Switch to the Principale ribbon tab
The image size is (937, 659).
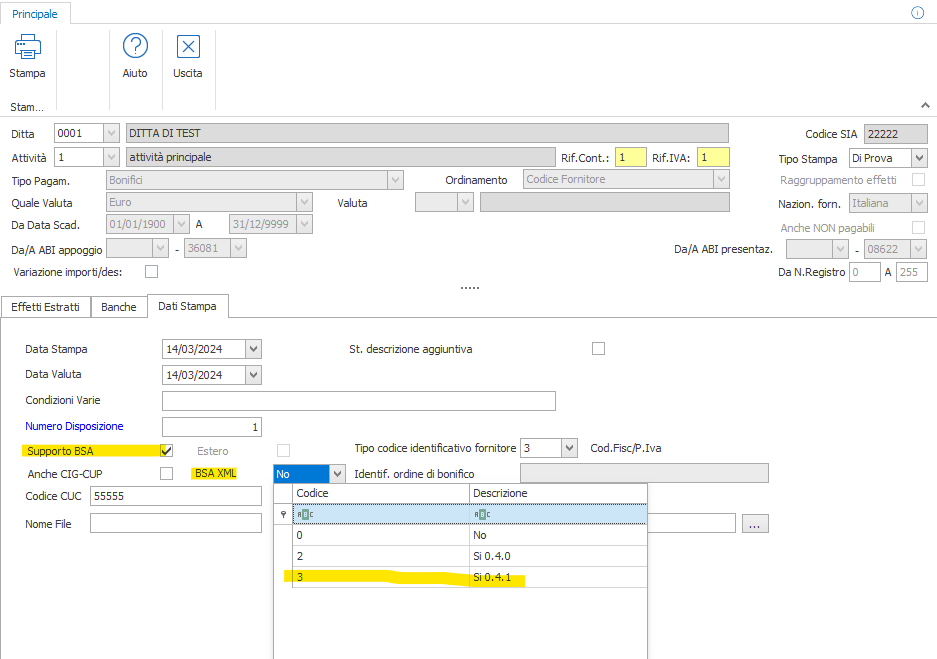pyautogui.click(x=35, y=13)
